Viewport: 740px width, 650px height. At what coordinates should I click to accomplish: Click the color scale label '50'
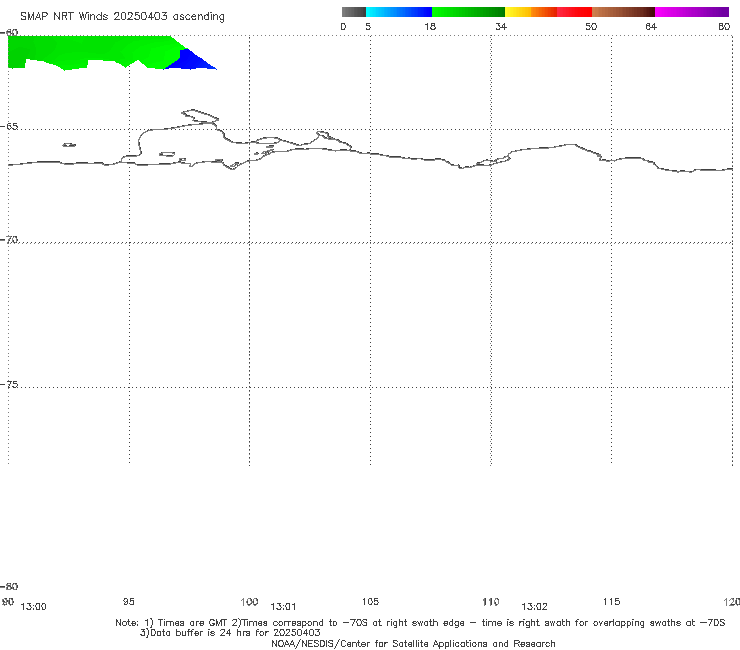(591, 26)
